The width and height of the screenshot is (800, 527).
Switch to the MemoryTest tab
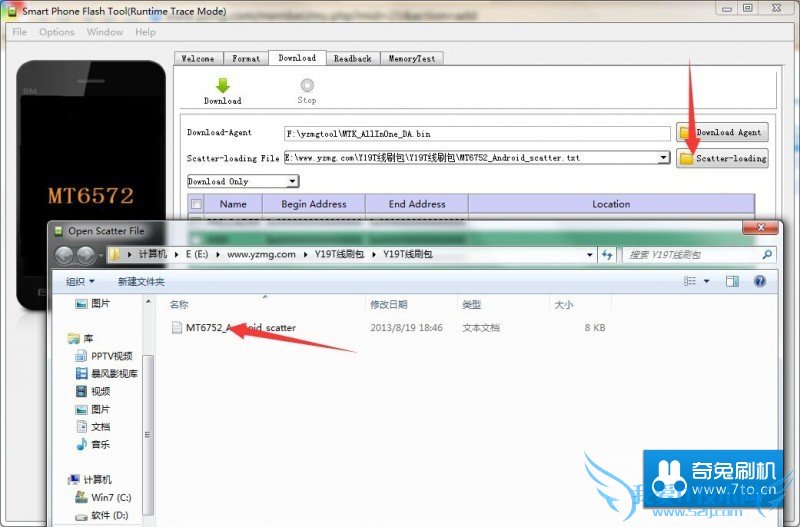[412, 59]
